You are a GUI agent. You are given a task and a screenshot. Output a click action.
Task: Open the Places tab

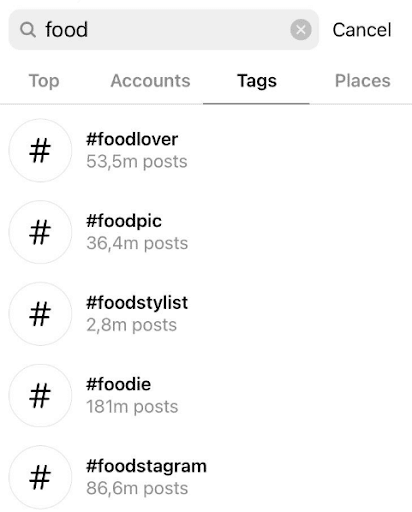(363, 81)
